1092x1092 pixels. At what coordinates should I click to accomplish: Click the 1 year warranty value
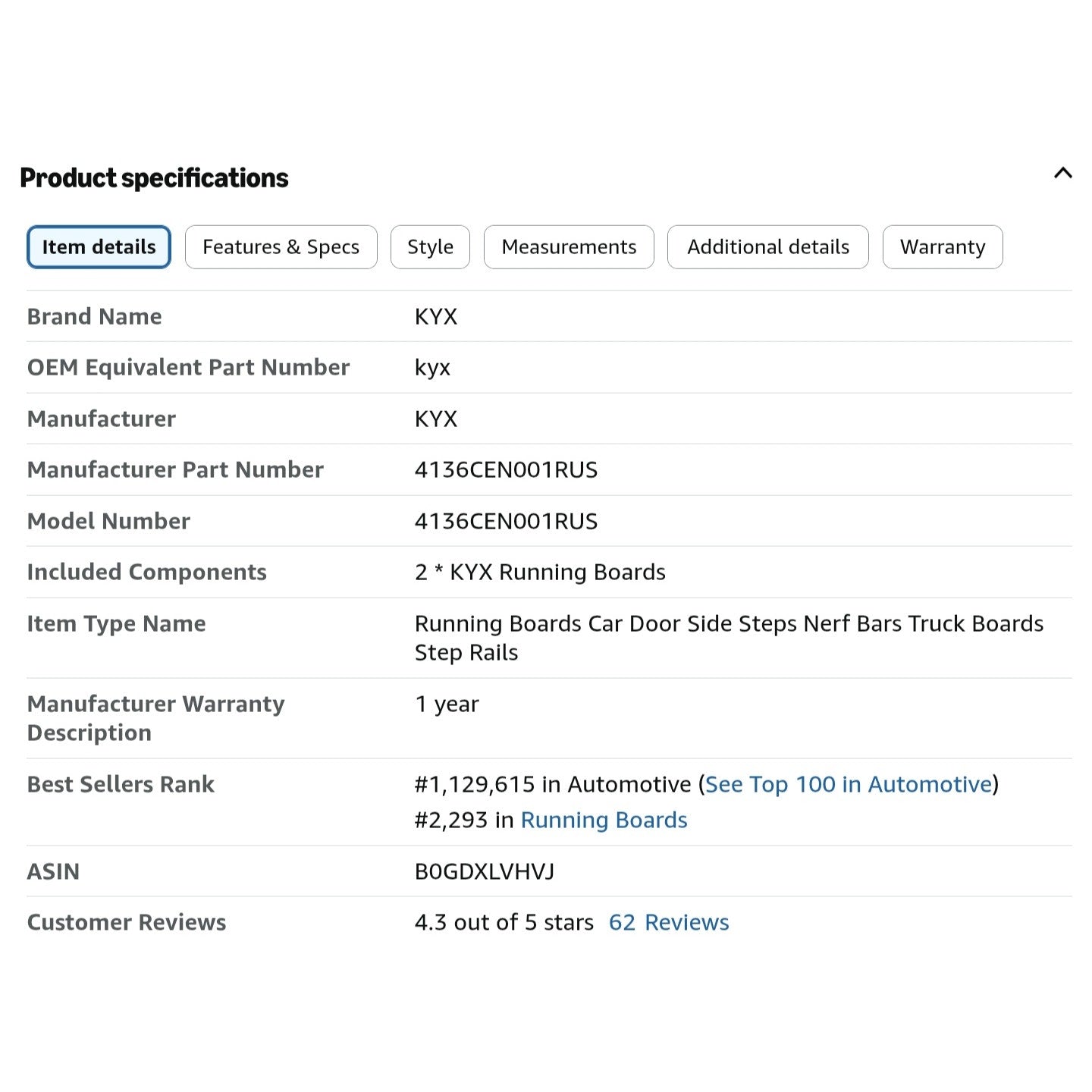coord(447,704)
